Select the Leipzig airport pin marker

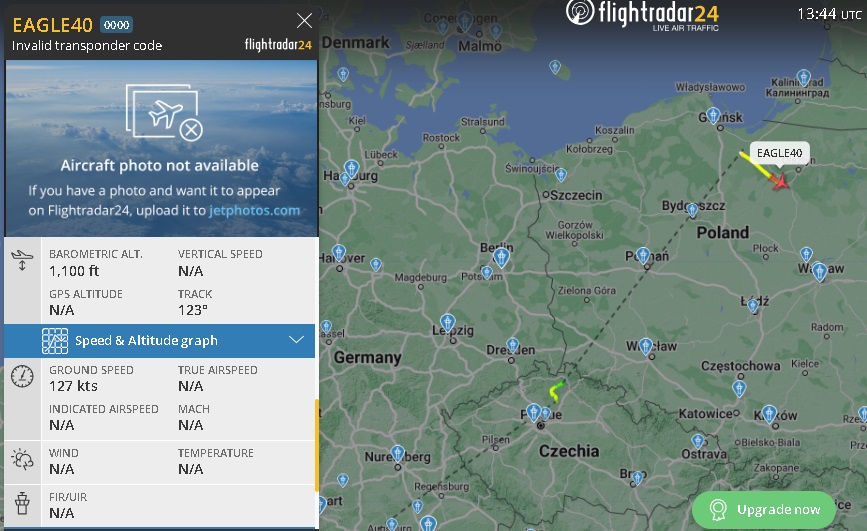tap(448, 323)
